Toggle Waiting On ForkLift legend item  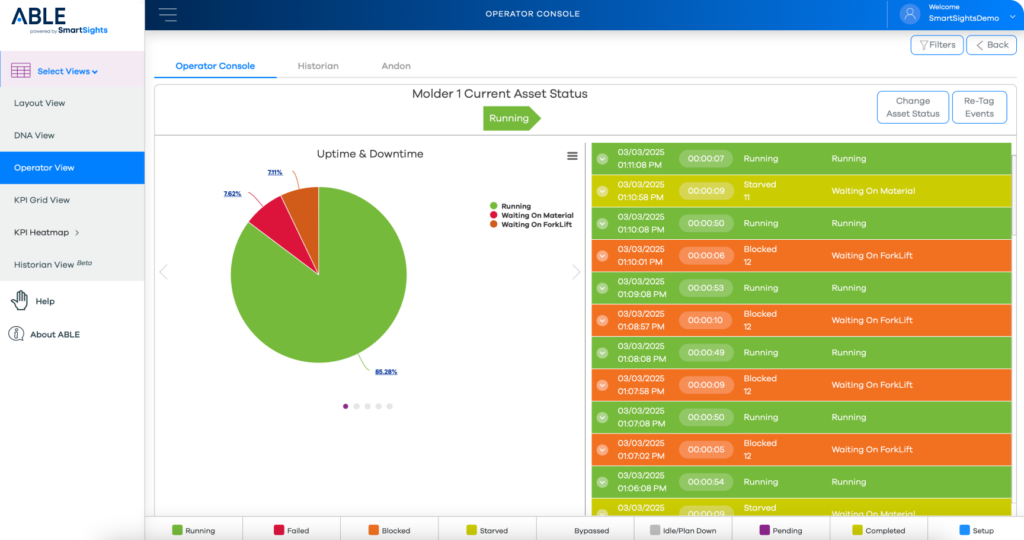pos(536,225)
